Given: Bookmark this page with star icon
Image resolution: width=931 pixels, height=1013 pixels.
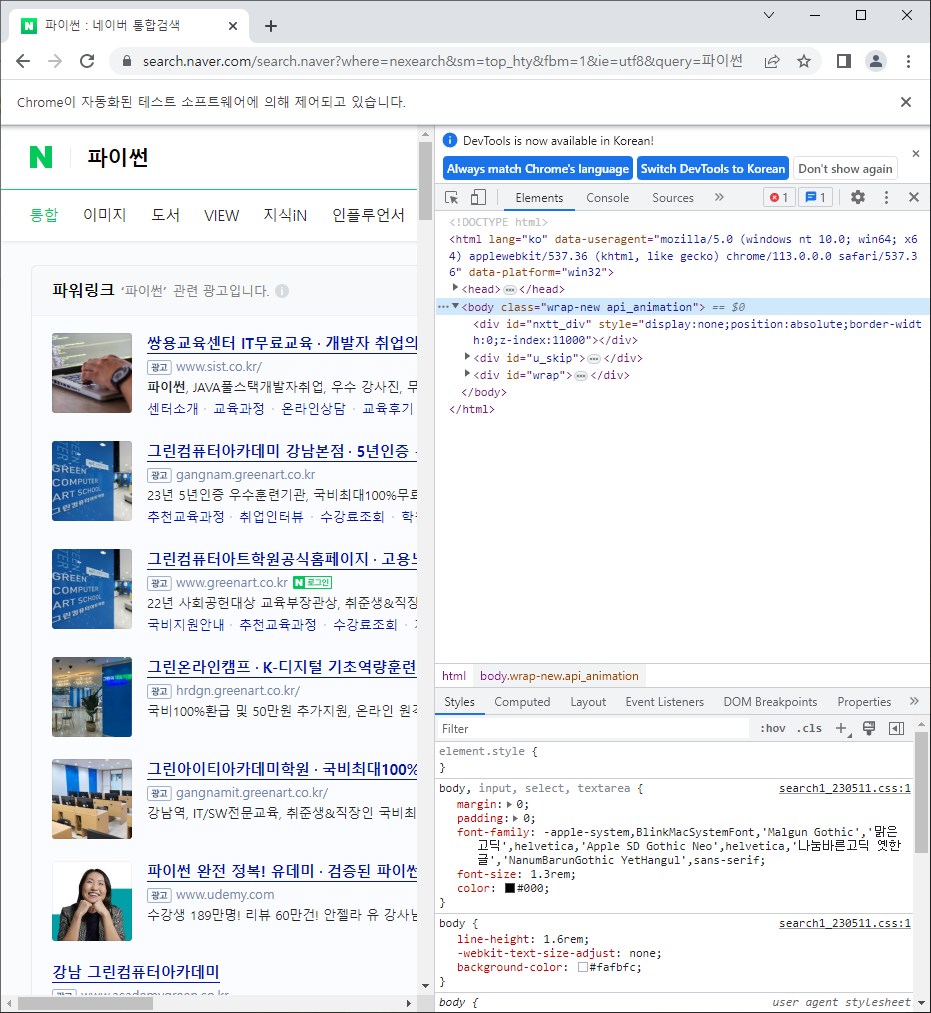Looking at the screenshot, I should coord(804,61).
